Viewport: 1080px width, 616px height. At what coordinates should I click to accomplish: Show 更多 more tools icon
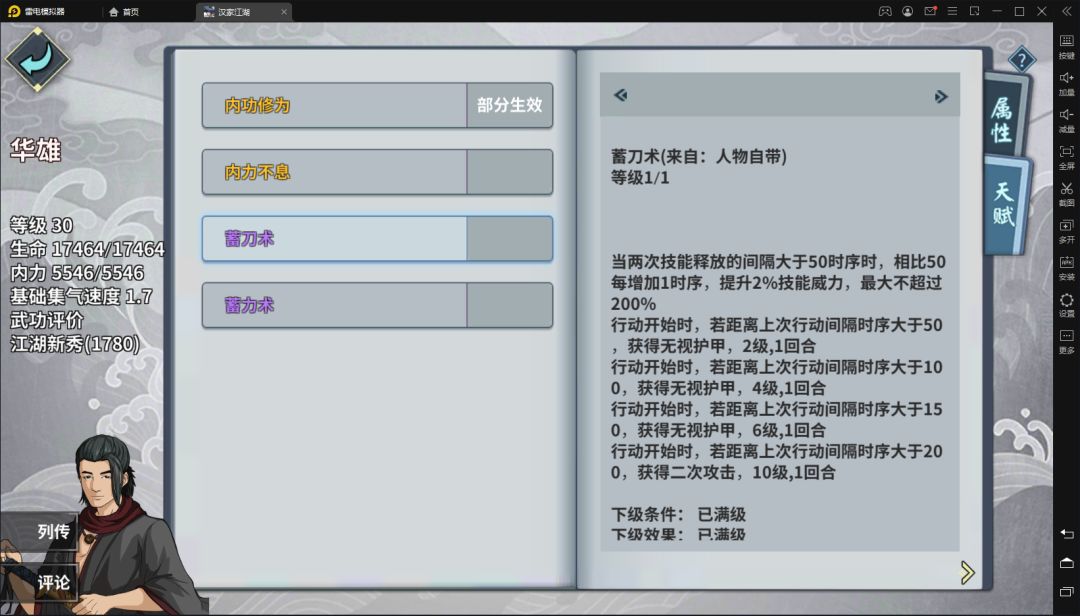1066,341
